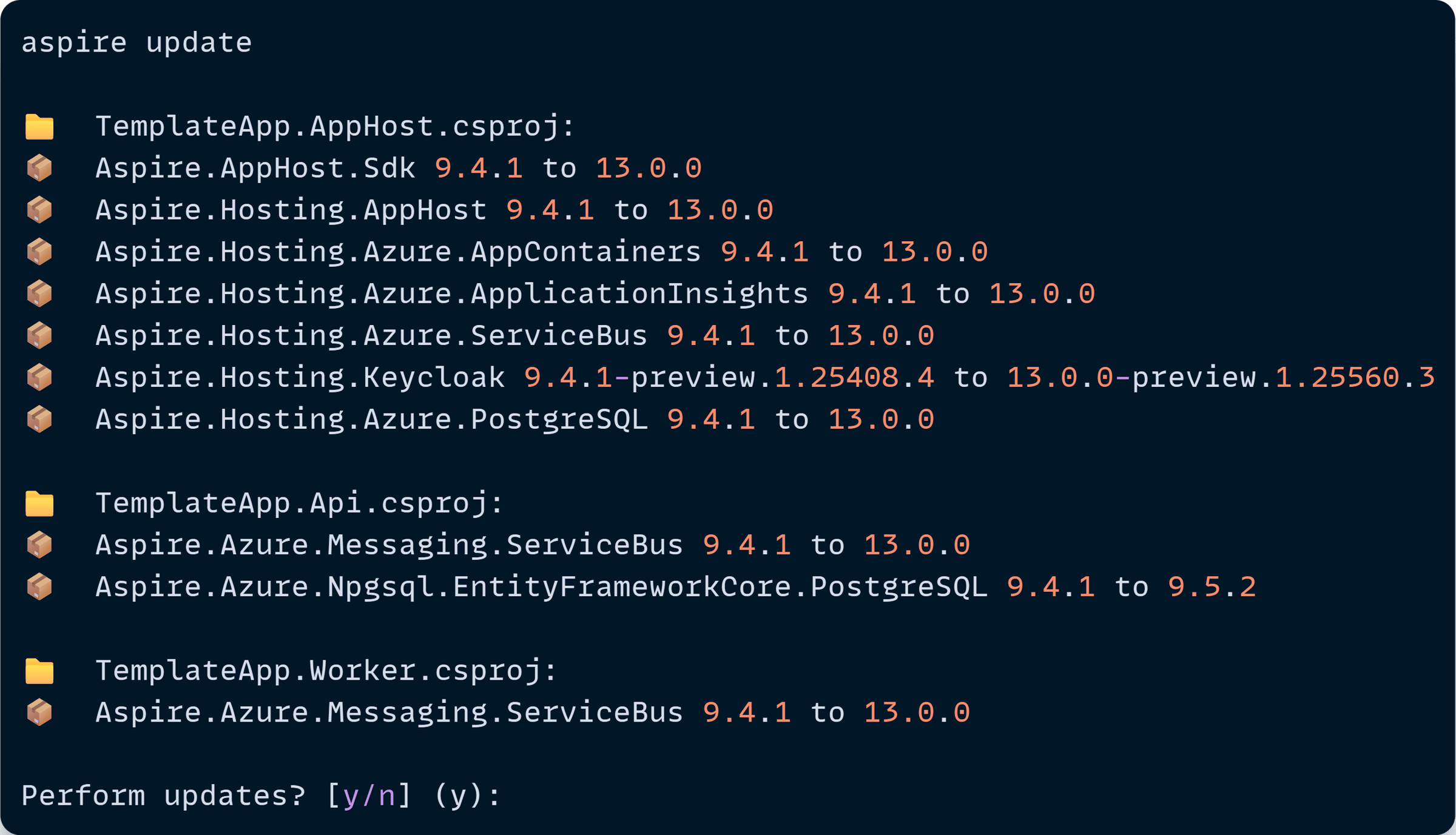Select the TemplateApp.Api.csproj heading
Viewport: 1456px width, 835px height.
click(x=299, y=503)
